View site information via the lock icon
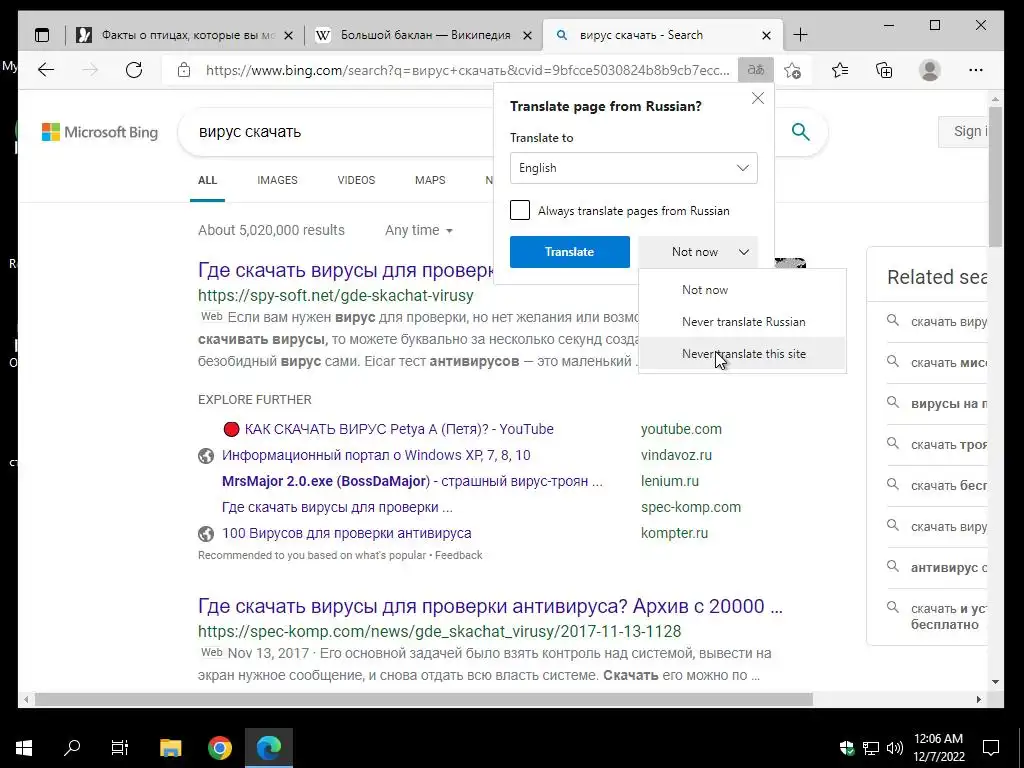 (x=184, y=70)
